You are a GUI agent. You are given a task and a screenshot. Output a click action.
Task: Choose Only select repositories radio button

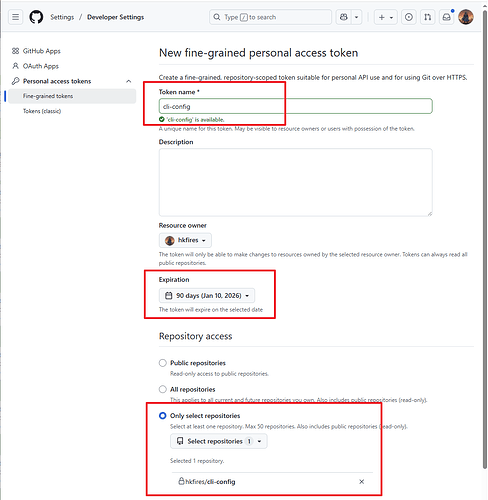point(163,416)
